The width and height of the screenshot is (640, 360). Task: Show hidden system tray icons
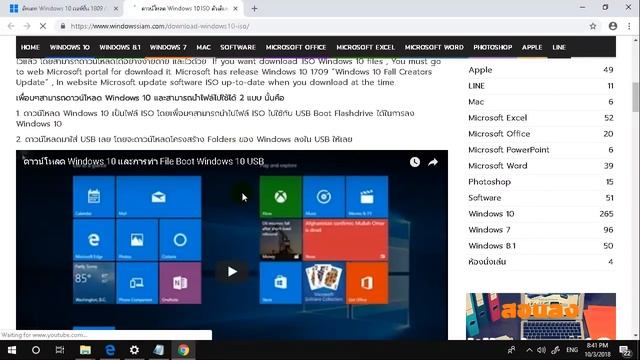pyautogui.click(x=529, y=350)
